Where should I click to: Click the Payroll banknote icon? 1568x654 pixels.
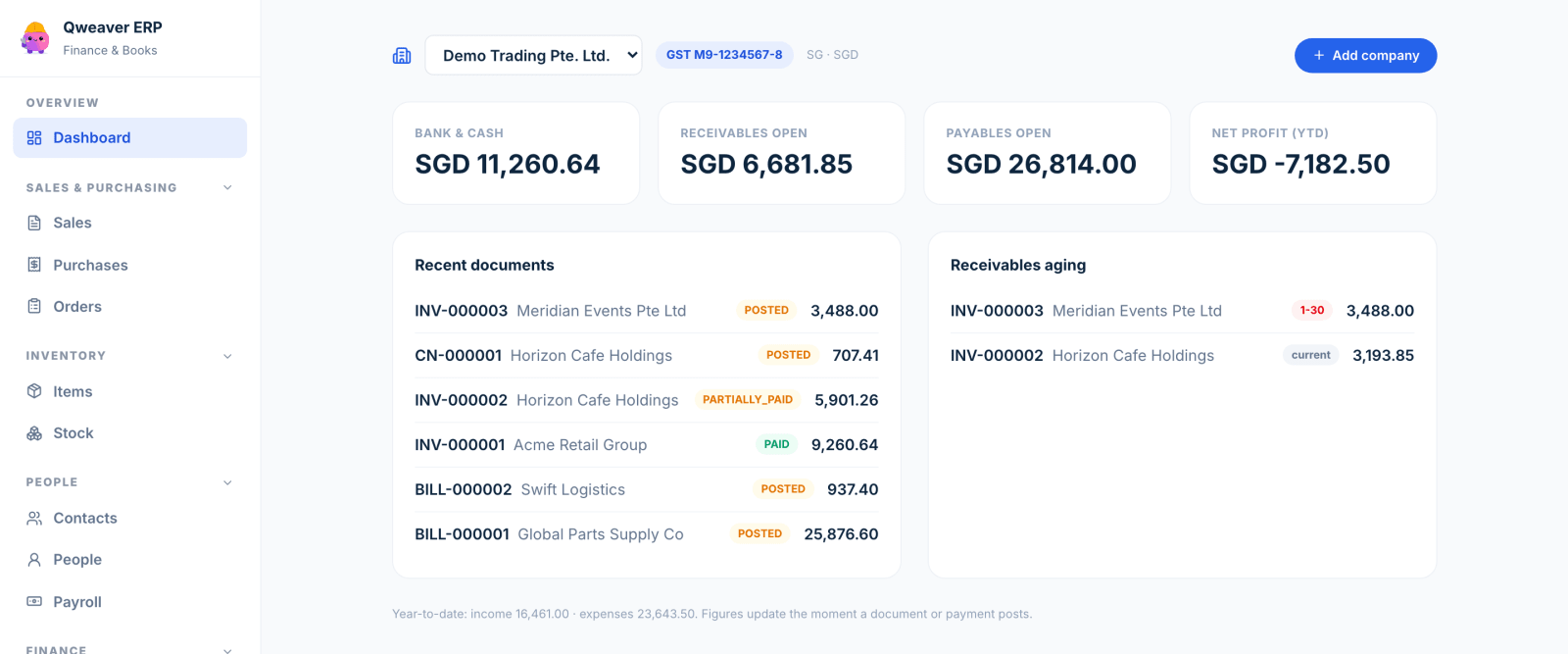(x=34, y=601)
